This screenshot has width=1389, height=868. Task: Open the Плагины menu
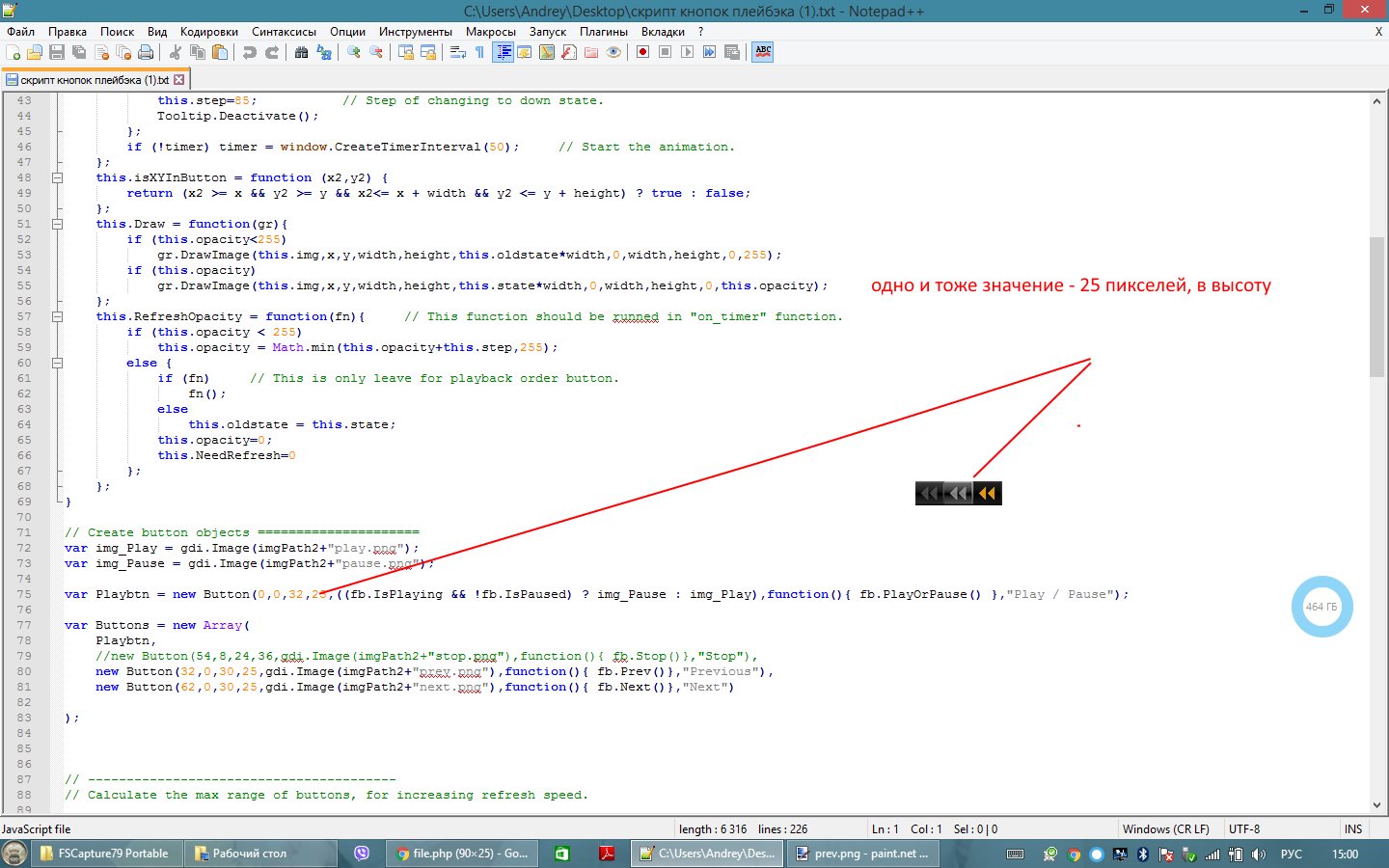tap(603, 31)
